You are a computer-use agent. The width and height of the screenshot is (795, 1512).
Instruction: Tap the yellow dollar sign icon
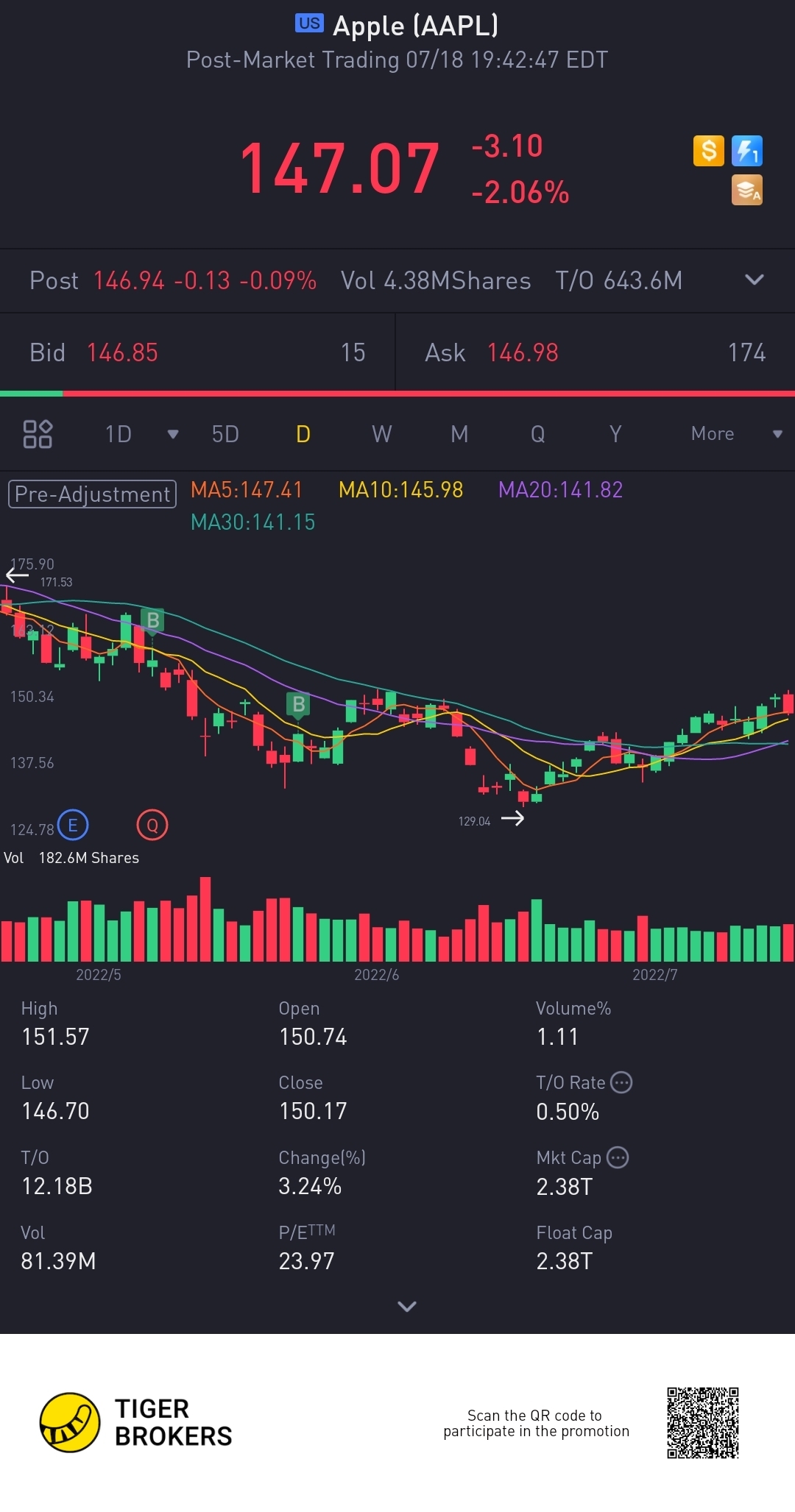tap(708, 151)
